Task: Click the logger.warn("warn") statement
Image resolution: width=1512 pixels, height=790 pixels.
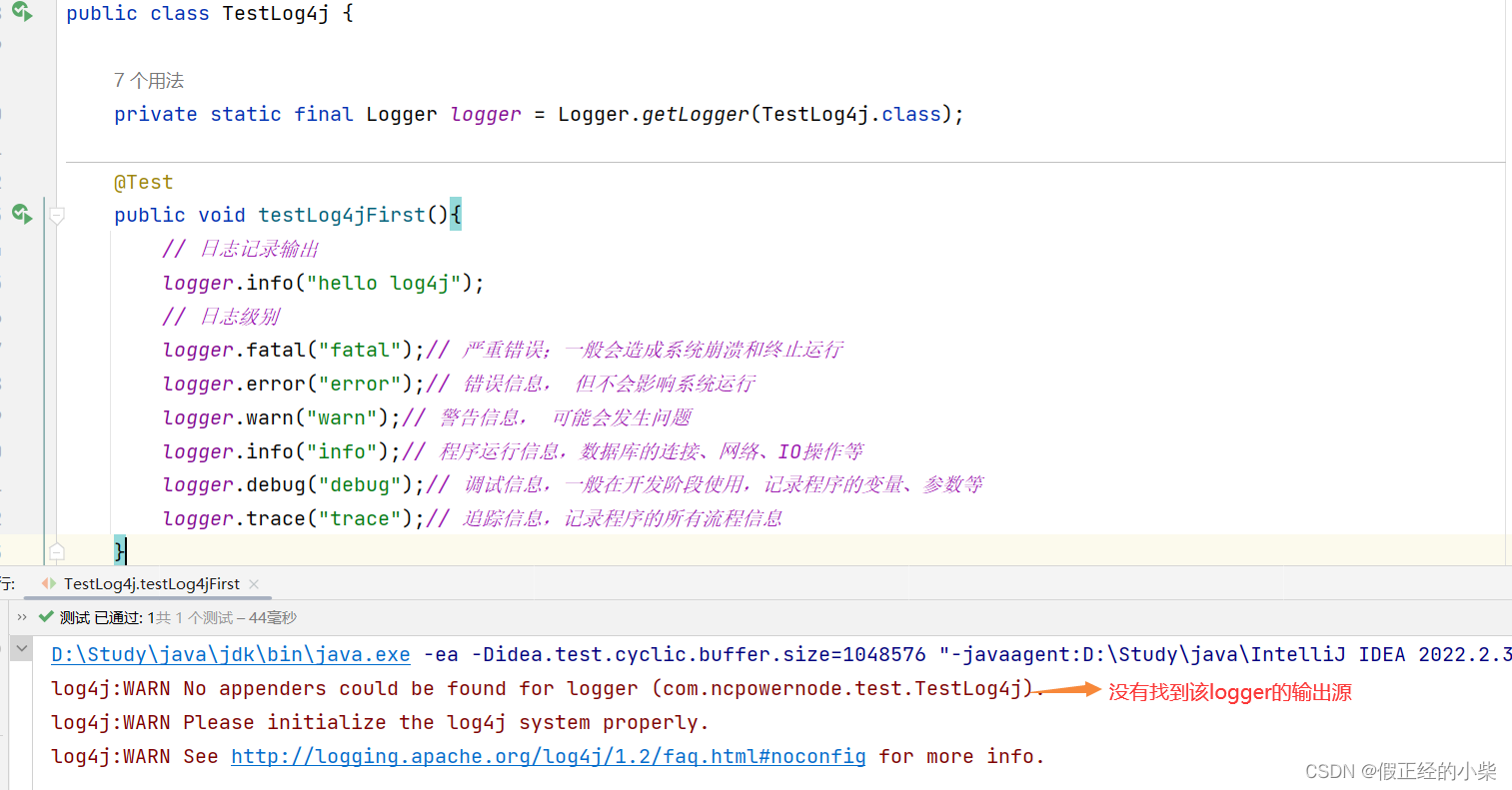Action: pyautogui.click(x=282, y=417)
